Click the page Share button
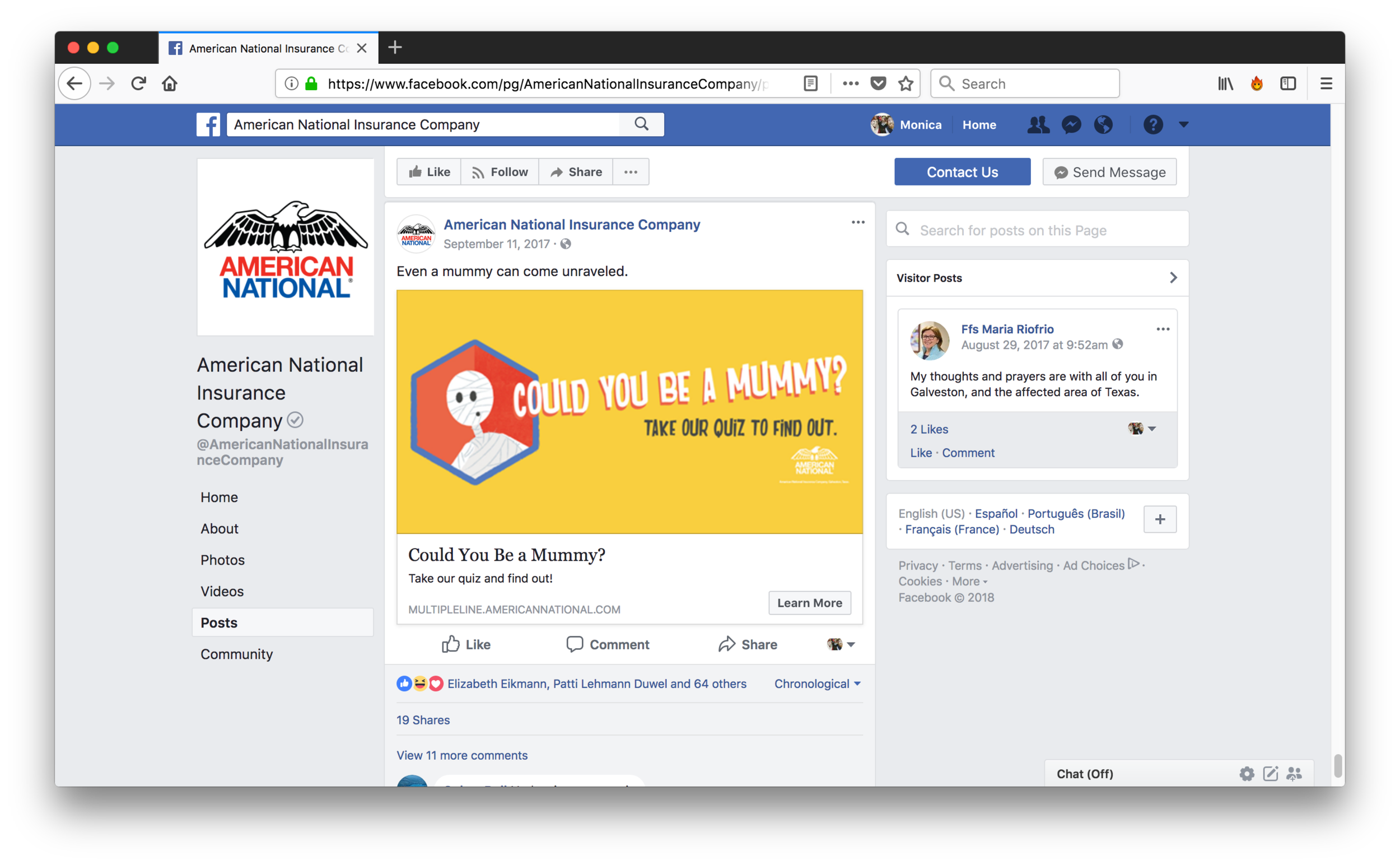Image resolution: width=1400 pixels, height=865 pixels. tap(576, 171)
